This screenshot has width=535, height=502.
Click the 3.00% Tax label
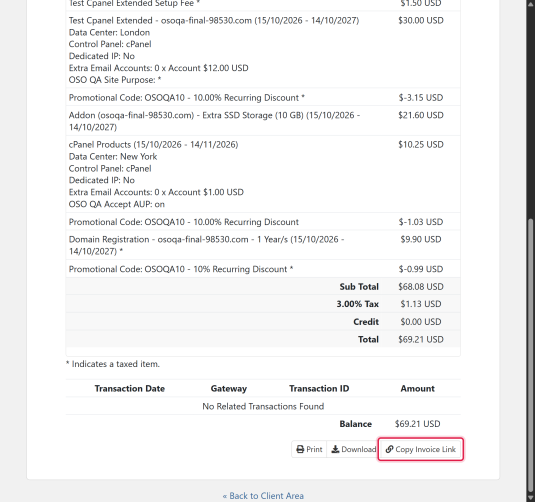358,304
